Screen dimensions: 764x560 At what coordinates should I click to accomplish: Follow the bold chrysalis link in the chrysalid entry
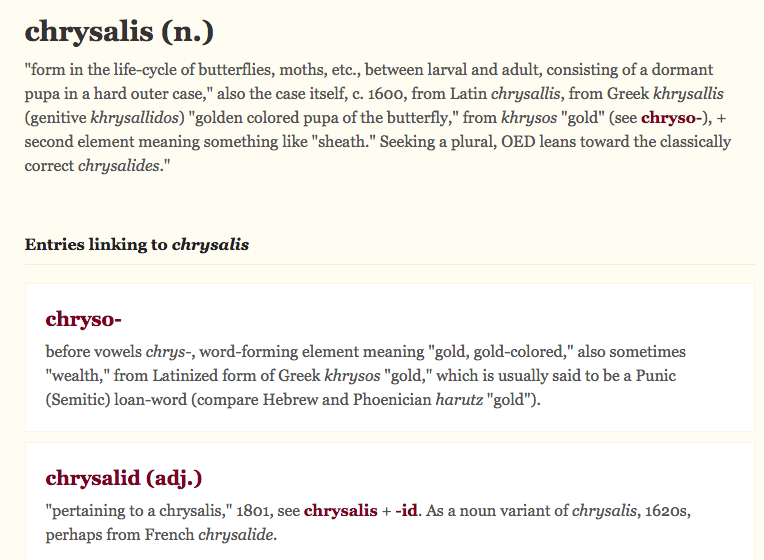340,511
